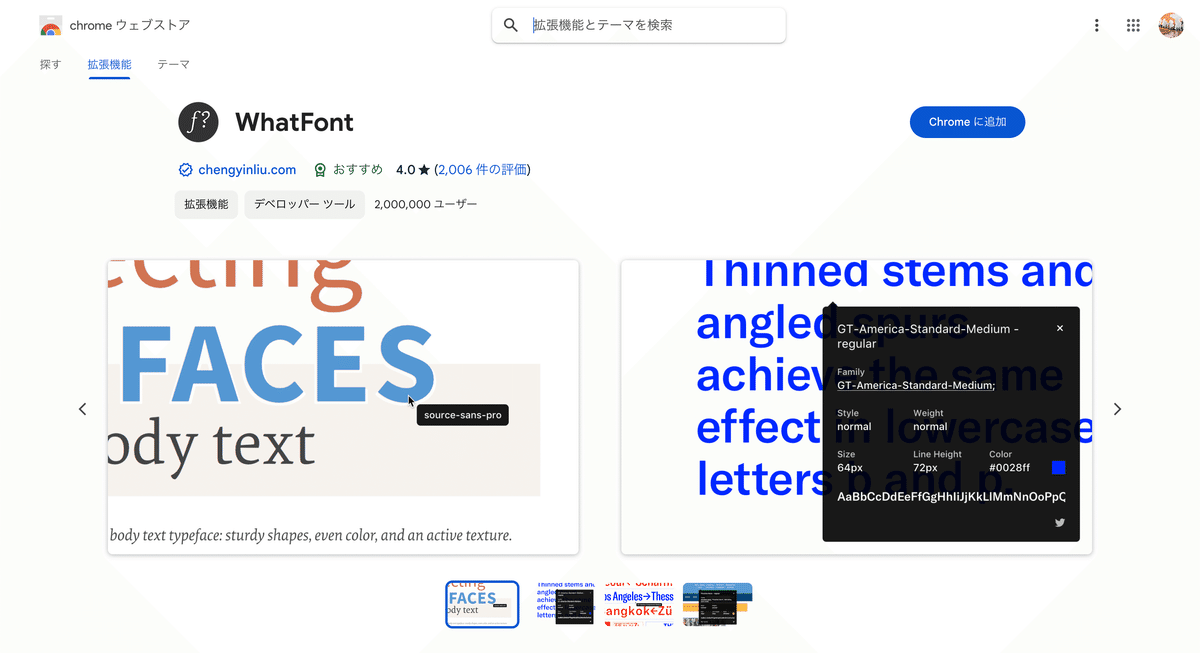Select the third red-text thumbnail

[639, 604]
